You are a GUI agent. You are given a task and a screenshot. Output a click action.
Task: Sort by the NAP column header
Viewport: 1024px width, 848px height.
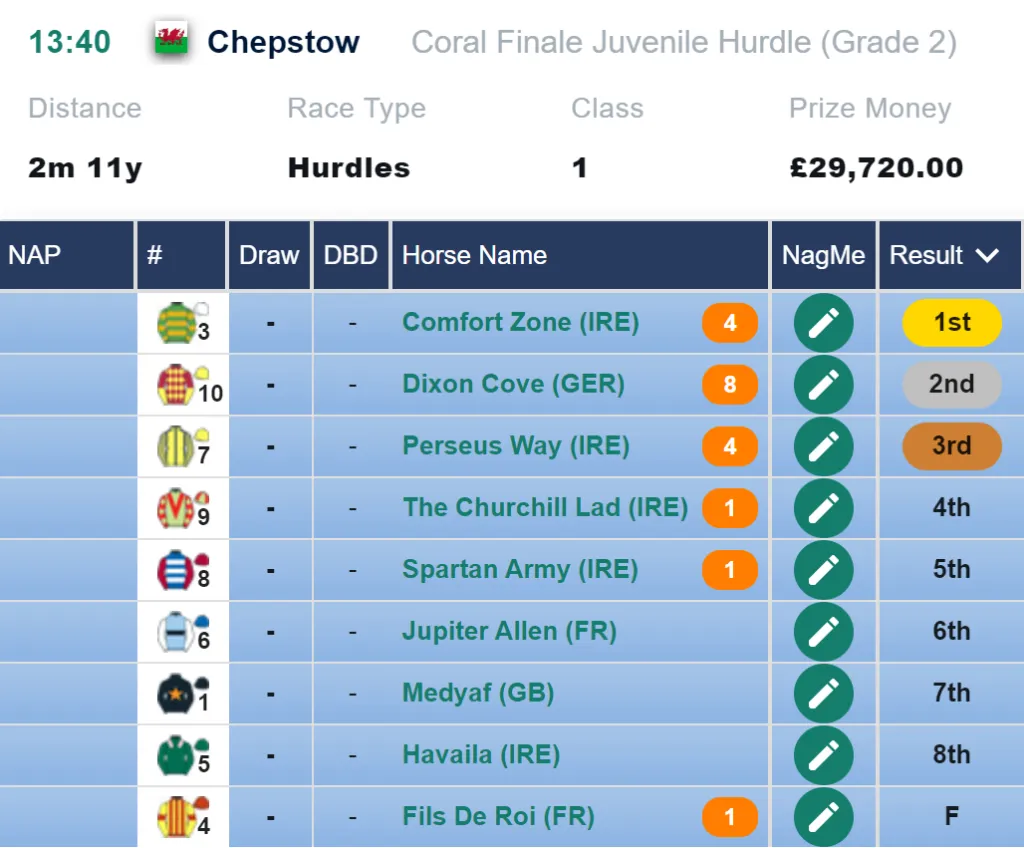click(x=34, y=255)
